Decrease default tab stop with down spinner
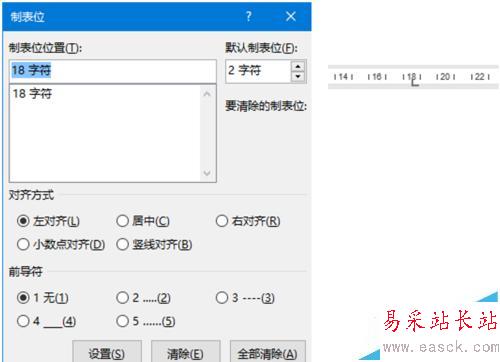 pos(298,76)
